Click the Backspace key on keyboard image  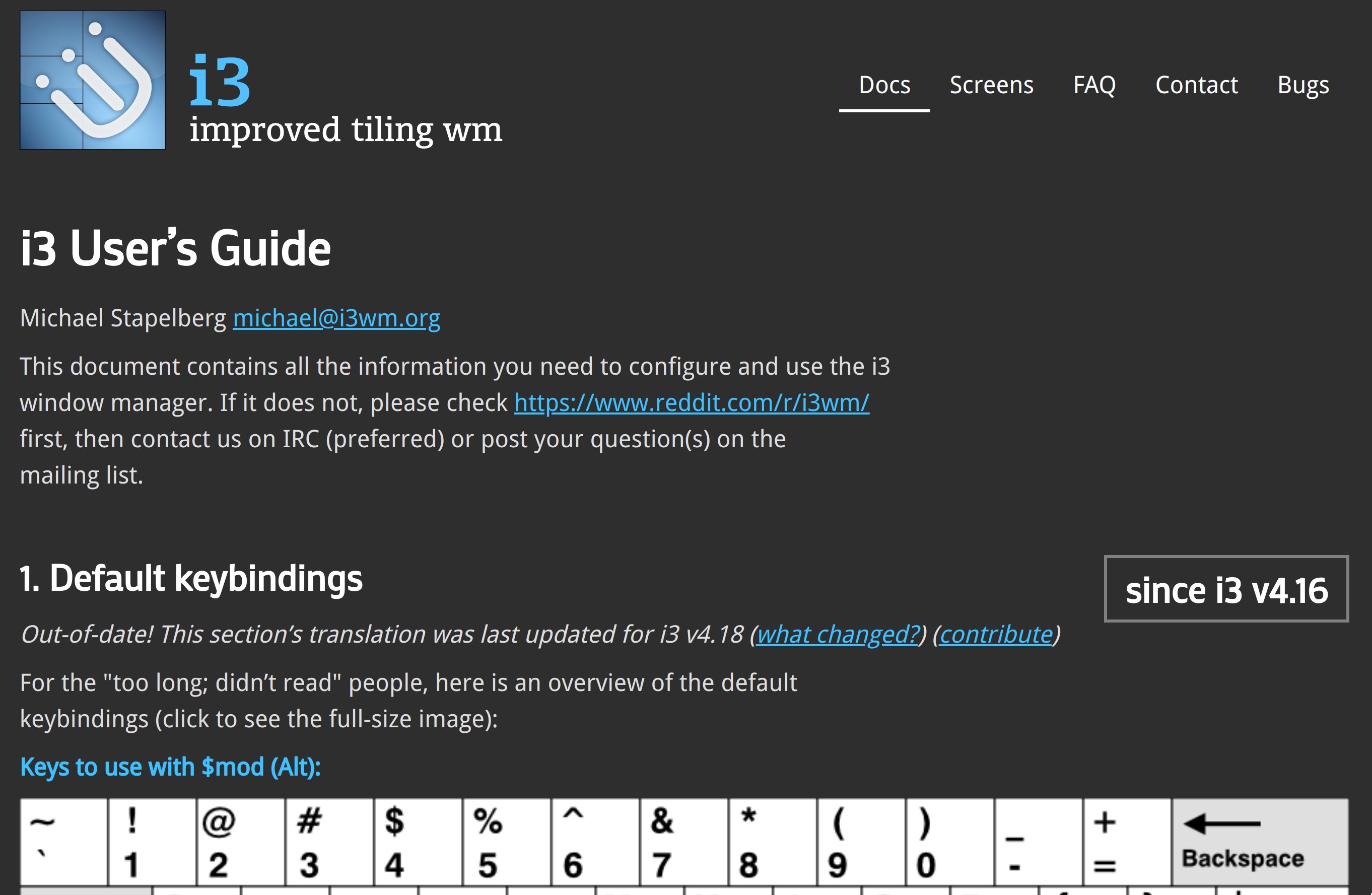[1260, 842]
